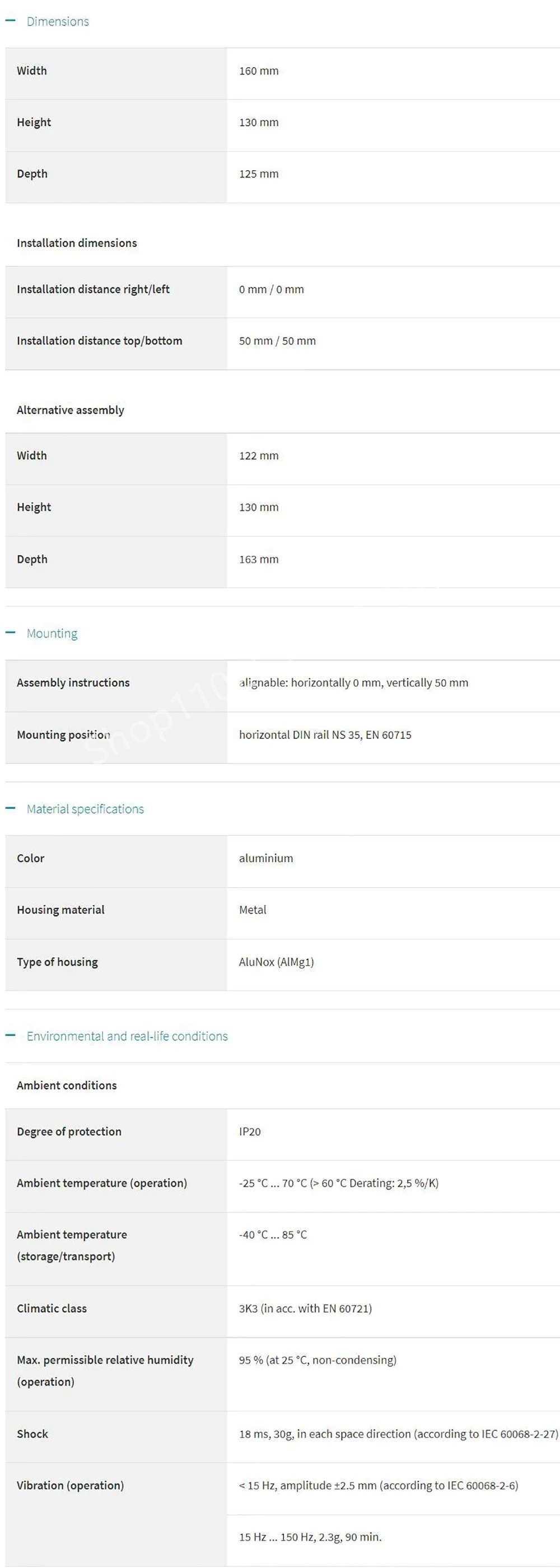Select the AluNox (AlMg1) housing value

click(x=276, y=962)
